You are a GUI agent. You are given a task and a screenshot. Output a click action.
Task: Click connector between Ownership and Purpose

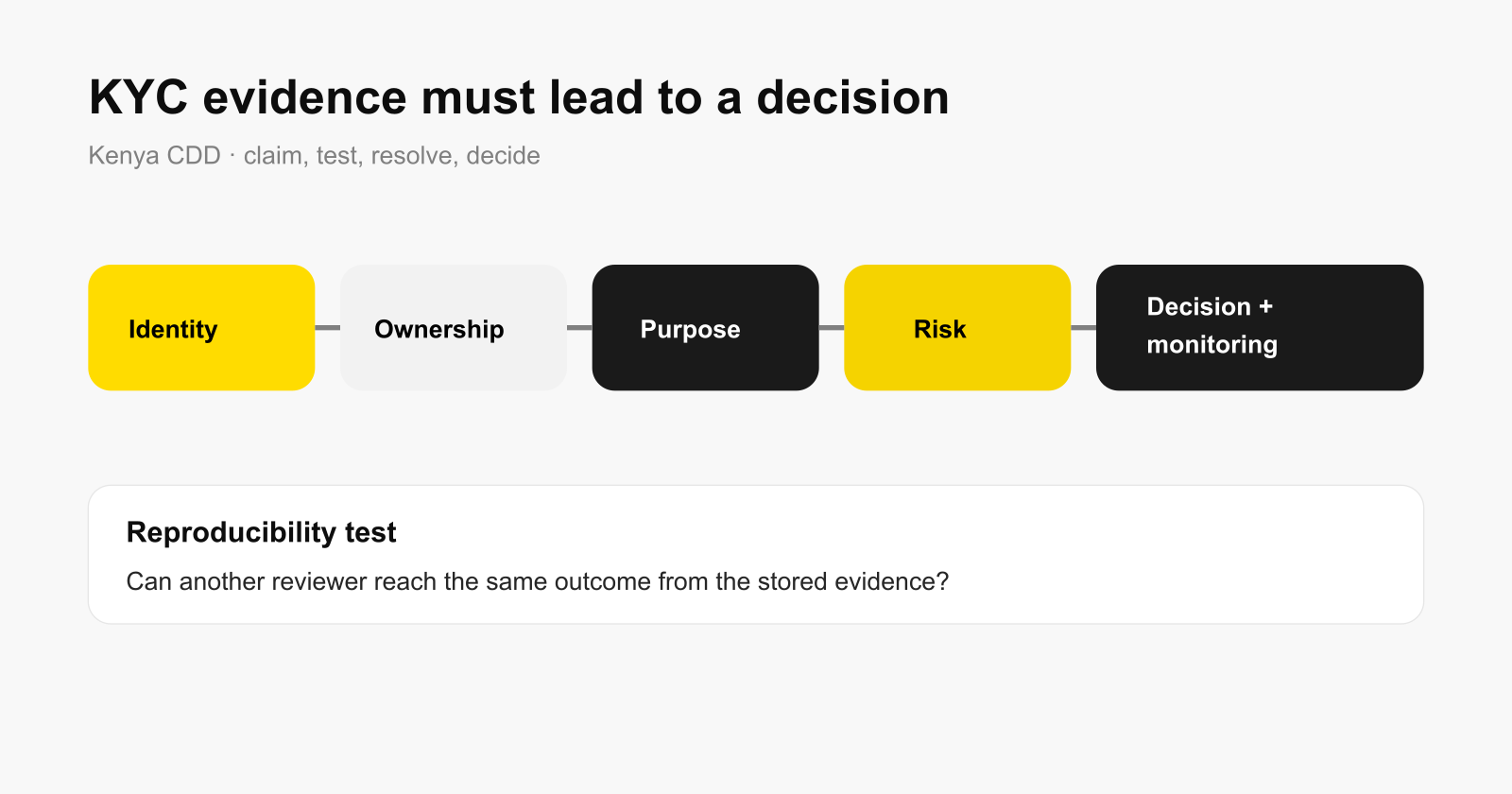[x=579, y=327]
